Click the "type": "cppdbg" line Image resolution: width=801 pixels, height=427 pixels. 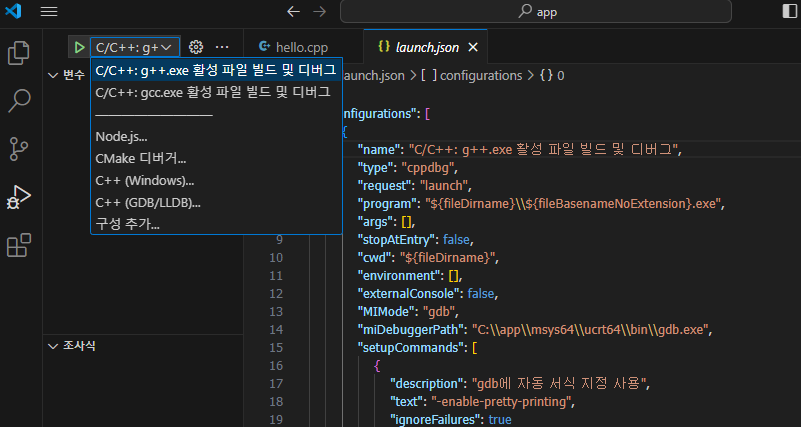(x=407, y=168)
